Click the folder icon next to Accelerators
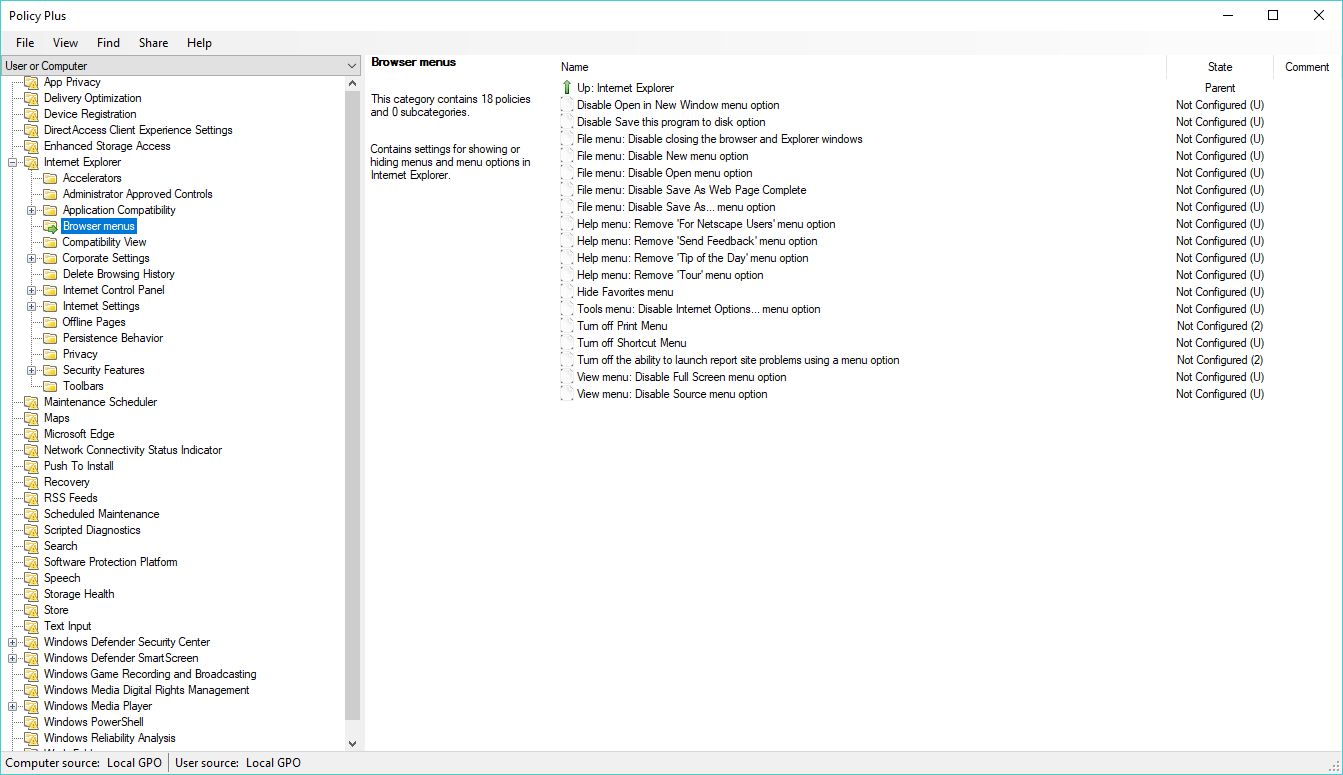This screenshot has width=1343, height=775. click(x=50, y=178)
